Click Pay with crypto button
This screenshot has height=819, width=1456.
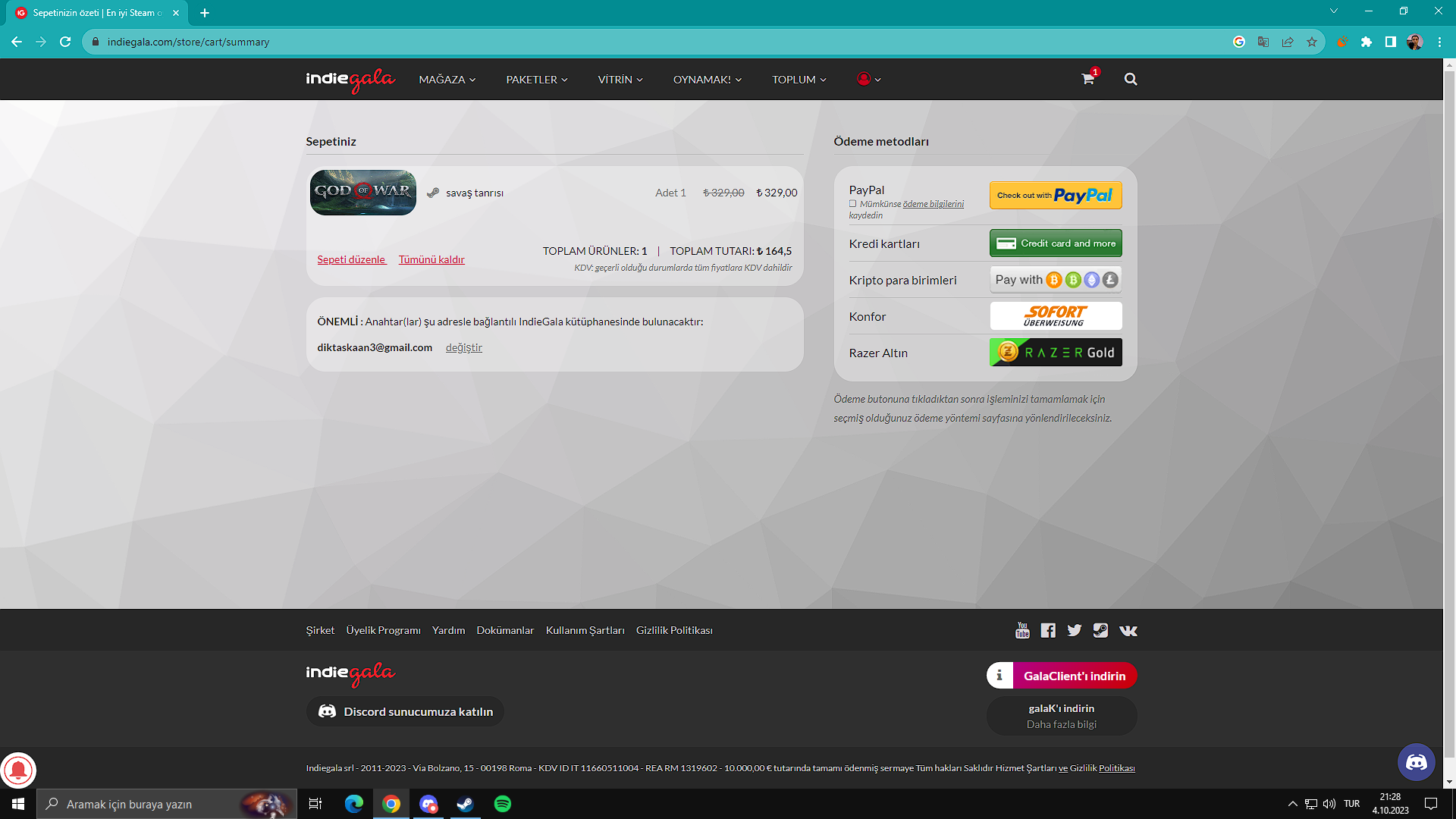coord(1056,280)
